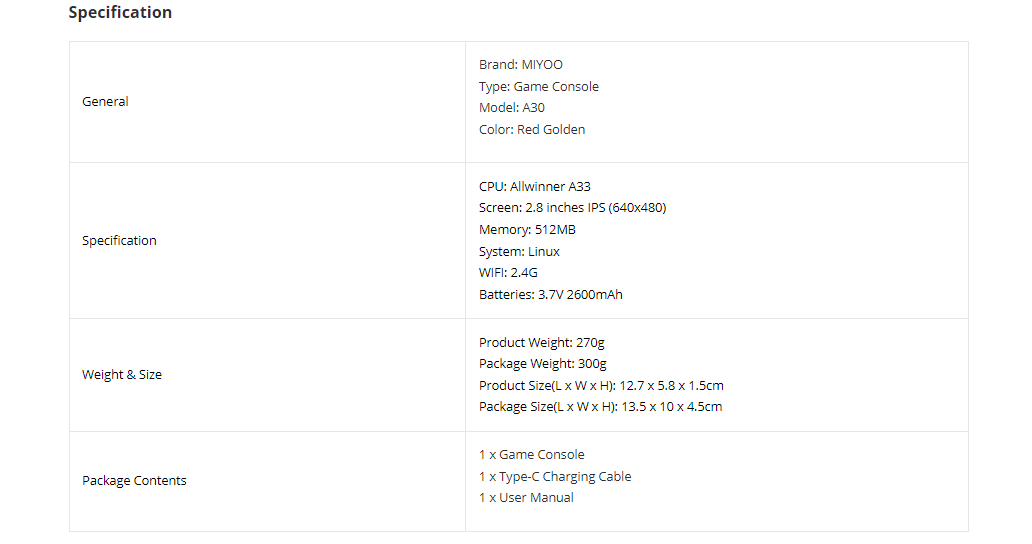1032x544 pixels.
Task: Click 1 x Type-C Charging Cable text
Action: click(555, 476)
